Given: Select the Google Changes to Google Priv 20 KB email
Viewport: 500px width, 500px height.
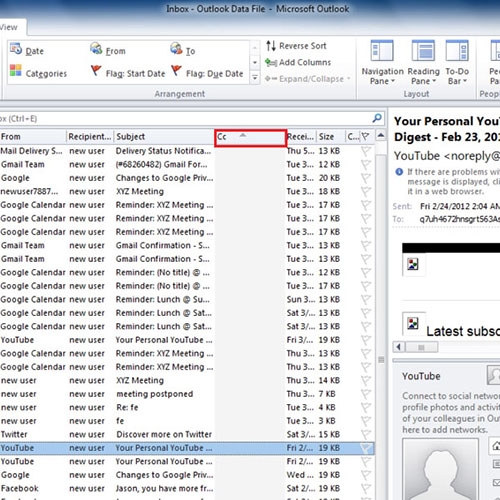Looking at the screenshot, I should pos(187,178).
